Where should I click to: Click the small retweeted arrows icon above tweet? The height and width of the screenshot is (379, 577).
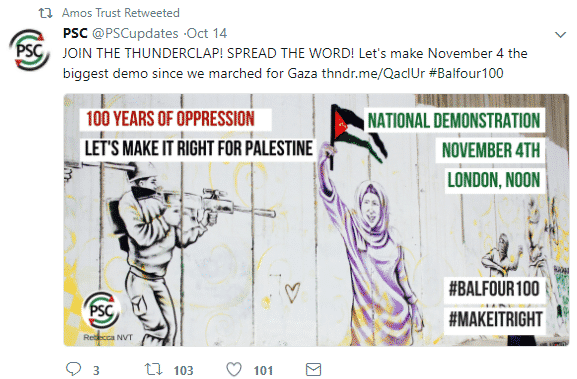(x=46, y=14)
